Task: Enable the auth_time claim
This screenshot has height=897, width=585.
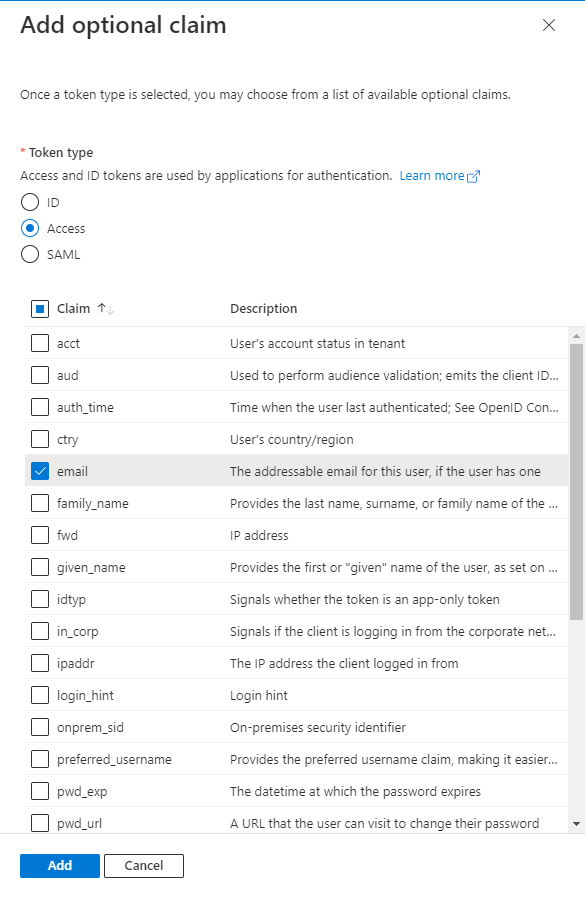Action: coord(39,407)
